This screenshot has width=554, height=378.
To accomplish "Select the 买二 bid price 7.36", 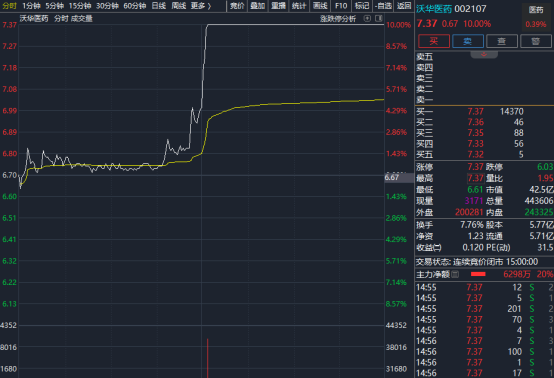I will pos(476,122).
